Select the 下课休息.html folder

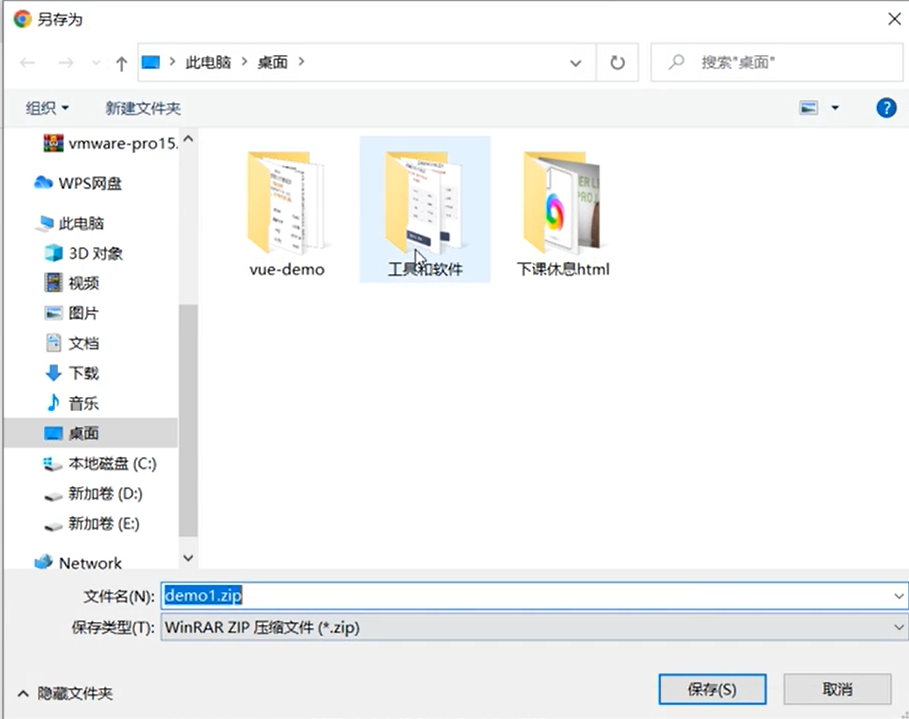(x=562, y=212)
